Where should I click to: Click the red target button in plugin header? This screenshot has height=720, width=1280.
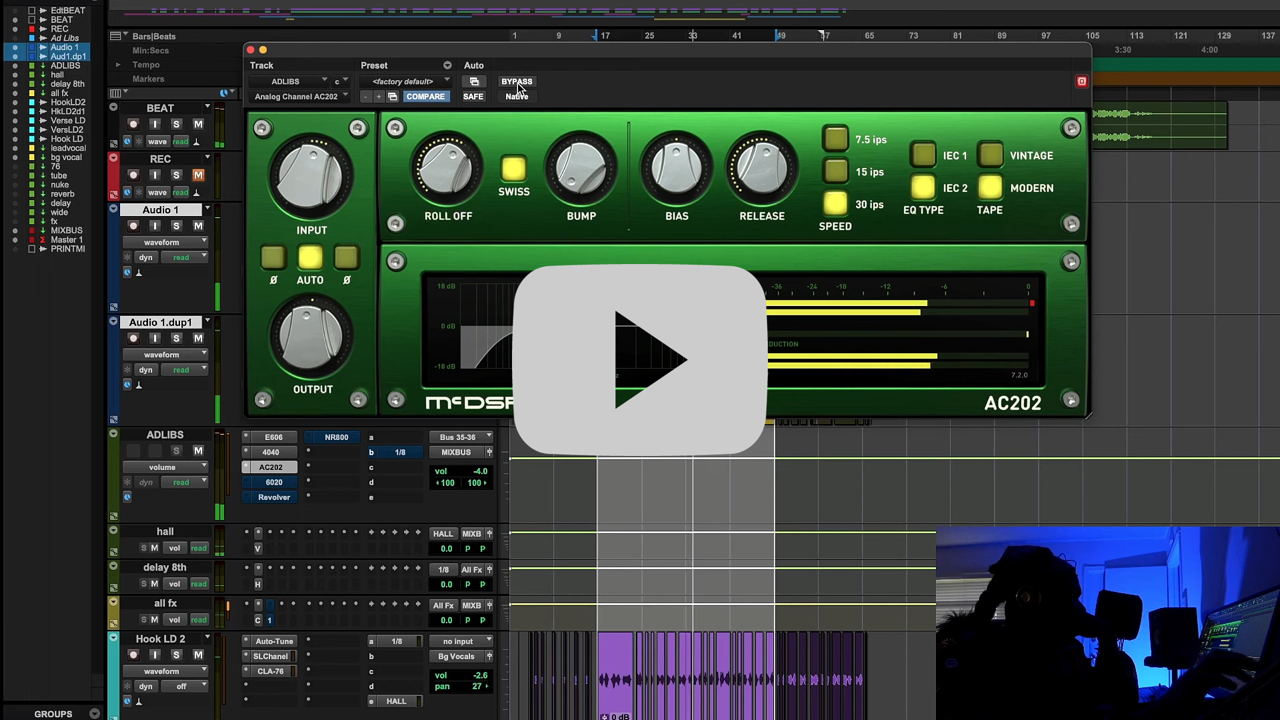coord(1081,81)
